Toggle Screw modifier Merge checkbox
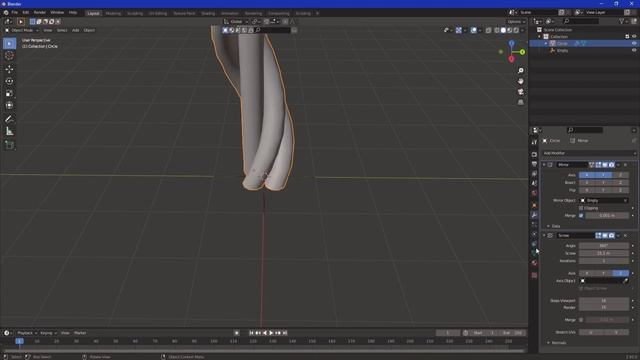Viewport: 640px width, 360px height. [x=581, y=320]
